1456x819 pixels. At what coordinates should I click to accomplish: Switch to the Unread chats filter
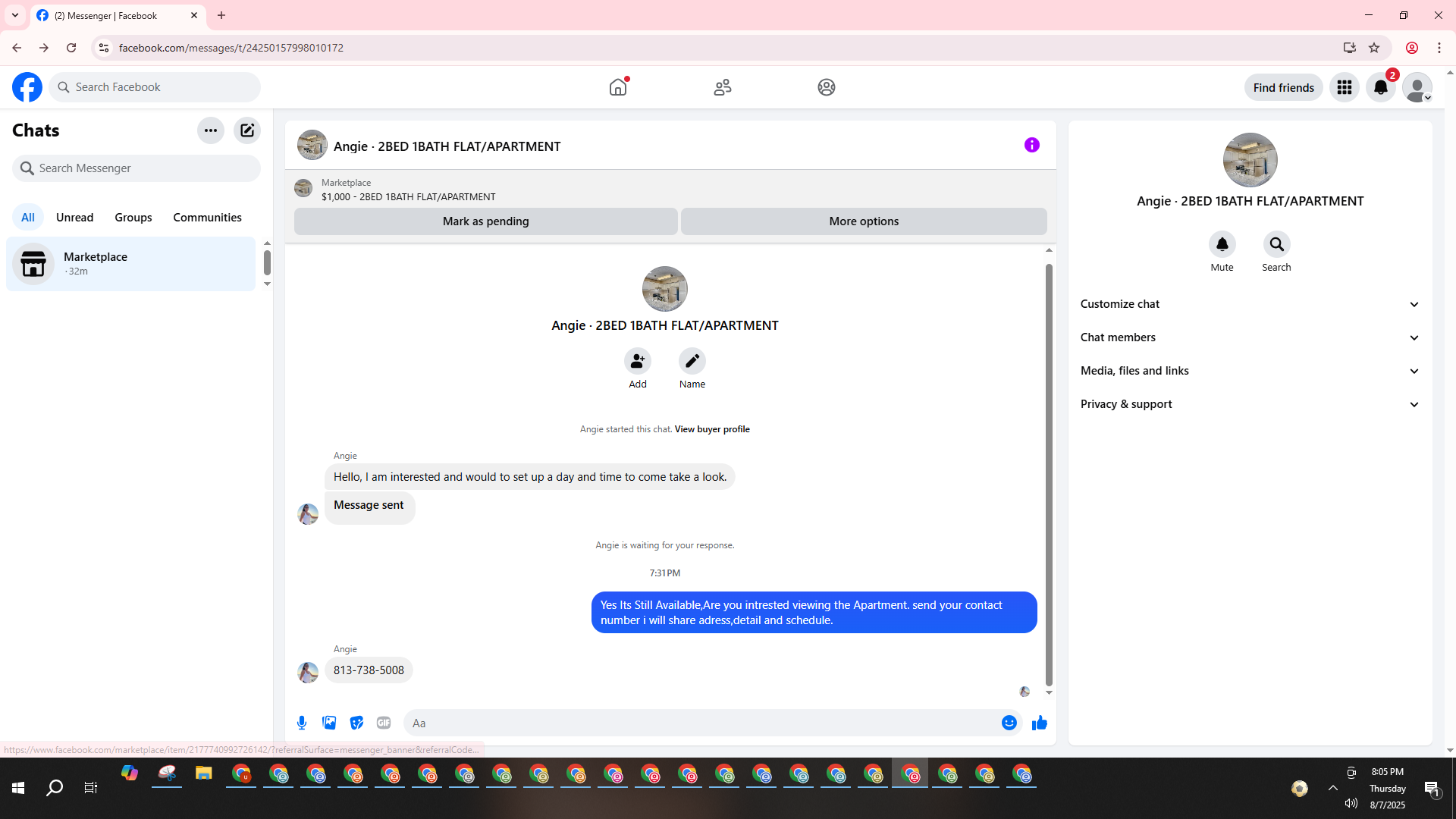click(75, 218)
